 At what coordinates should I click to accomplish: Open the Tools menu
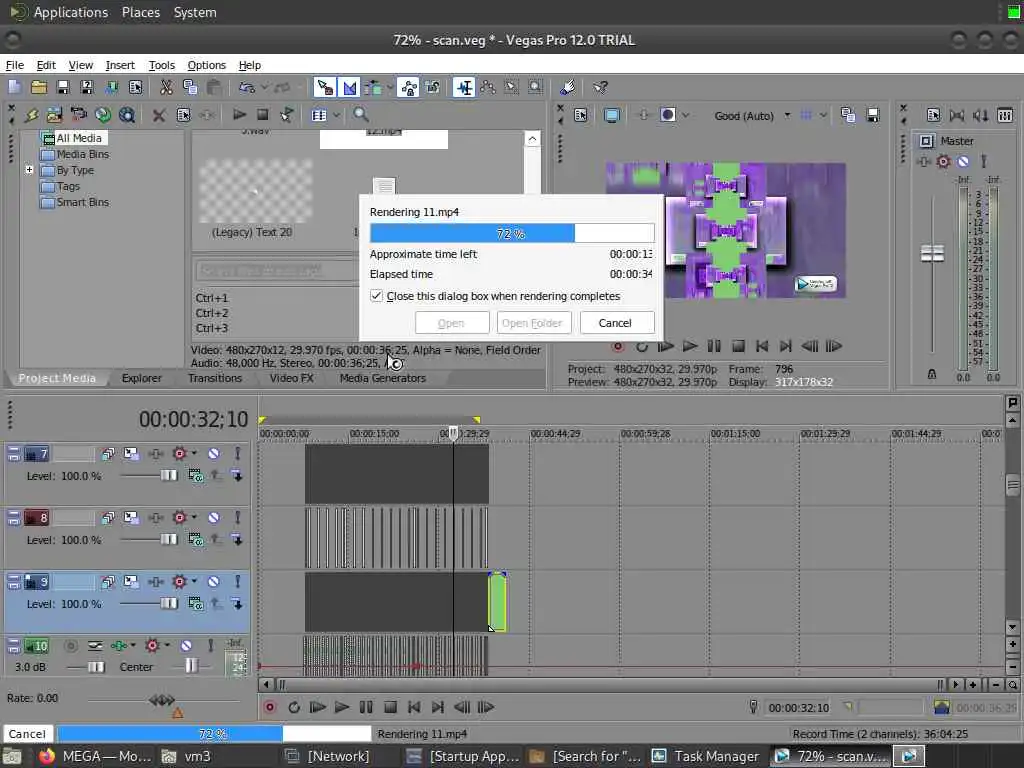pyautogui.click(x=161, y=65)
